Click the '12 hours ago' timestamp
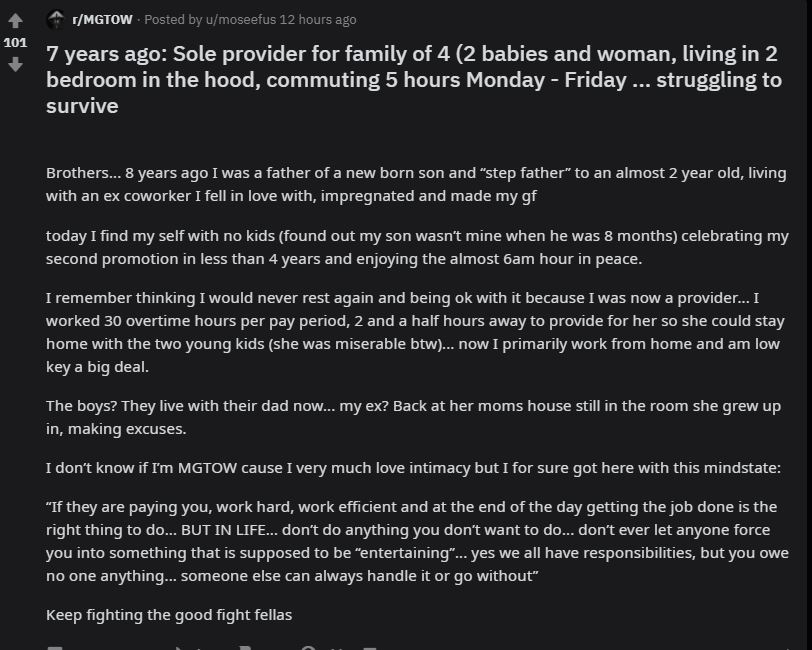This screenshot has height=650, width=812. [318, 19]
